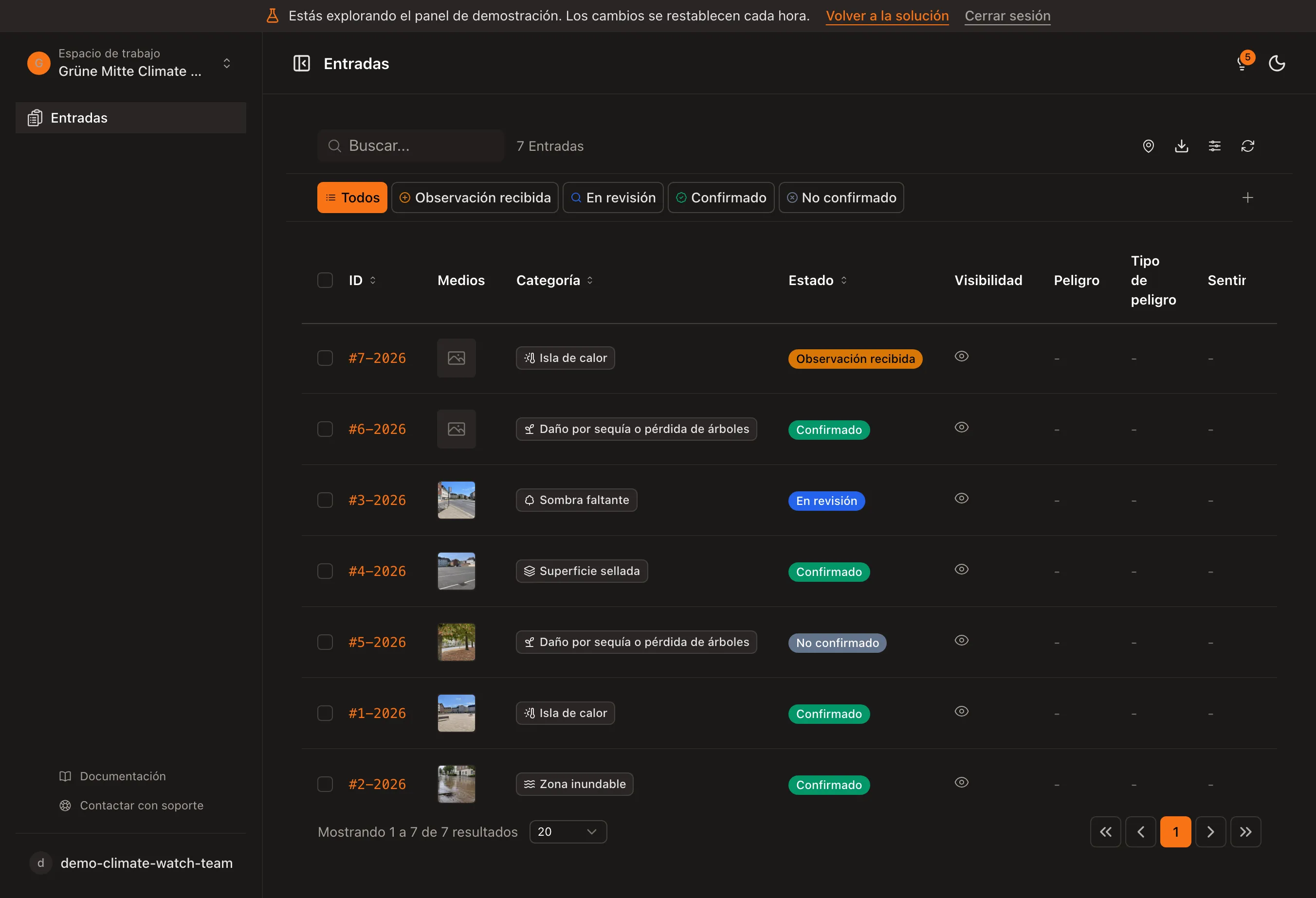The image size is (1316, 898).
Task: Toggle visibility eye for entry #5-2026
Action: point(962,640)
